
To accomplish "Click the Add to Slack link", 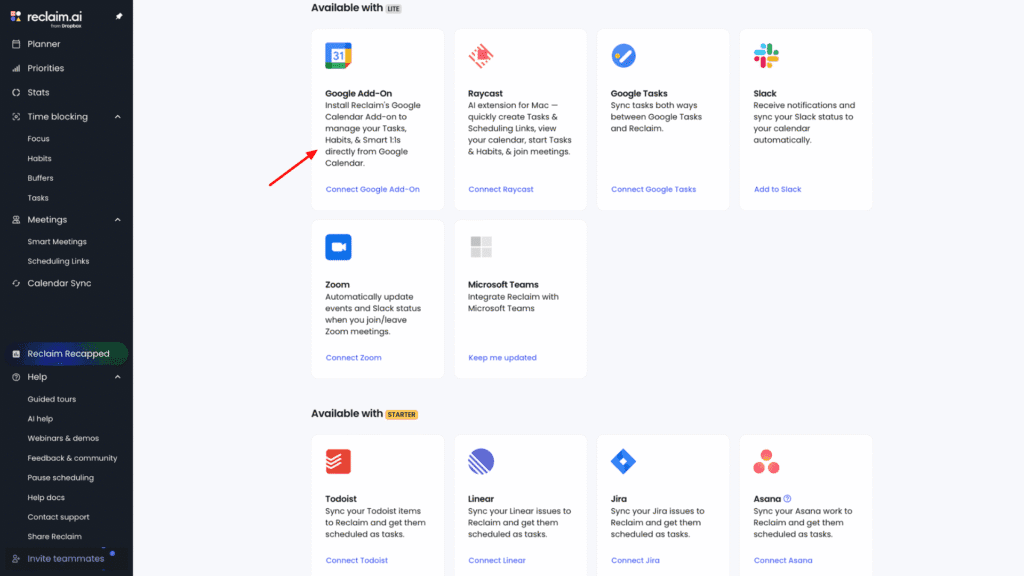I will [777, 189].
